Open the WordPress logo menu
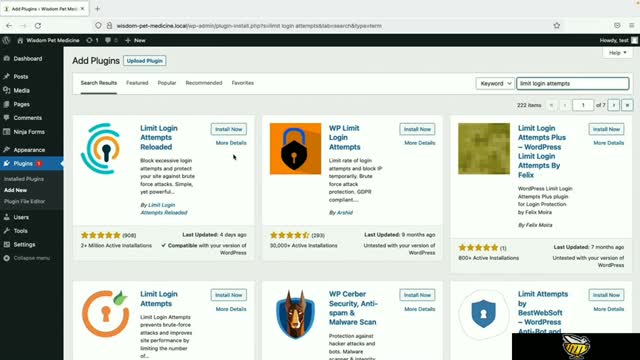This screenshot has height=360, width=640. 6,40
